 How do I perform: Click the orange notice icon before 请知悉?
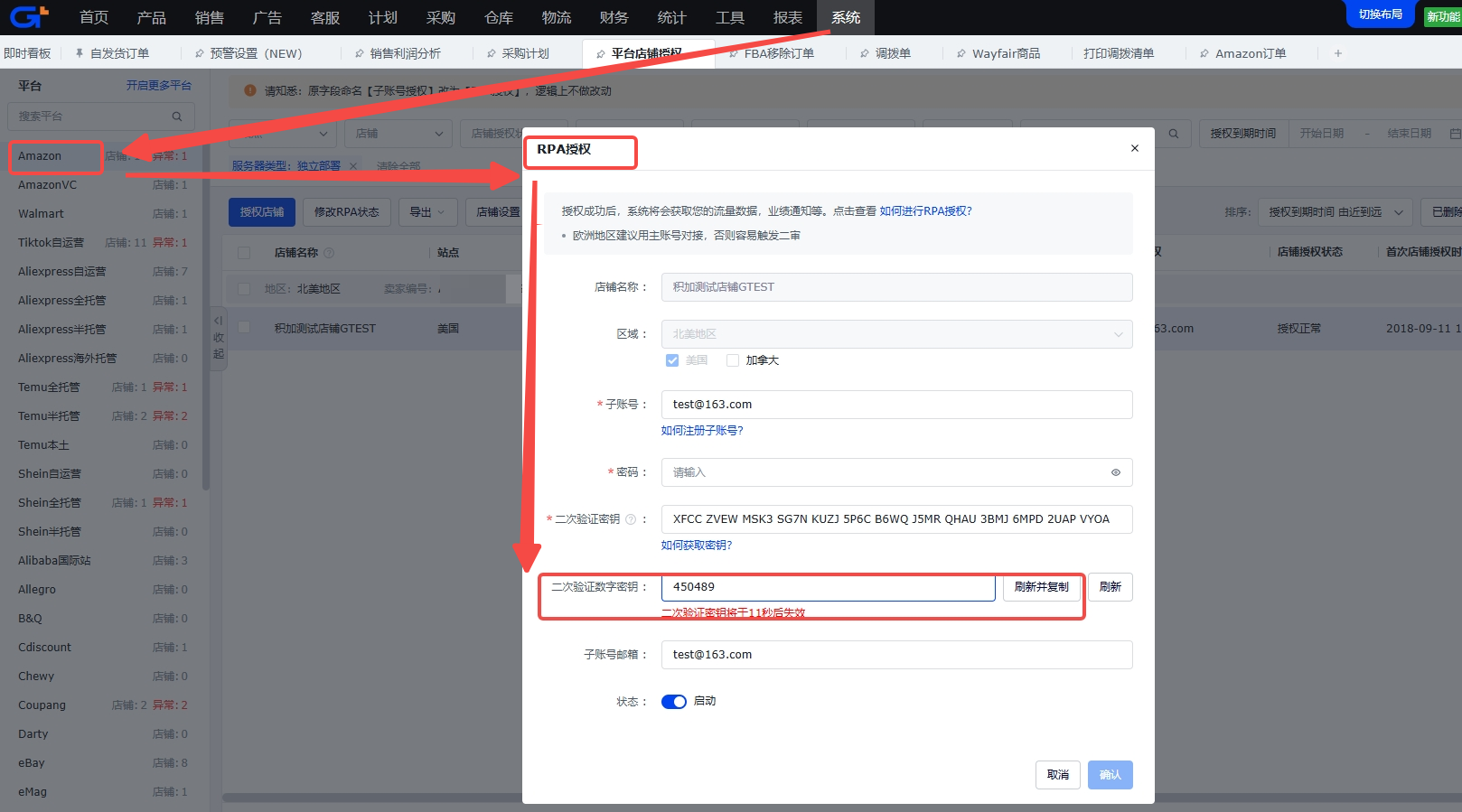coord(250,90)
